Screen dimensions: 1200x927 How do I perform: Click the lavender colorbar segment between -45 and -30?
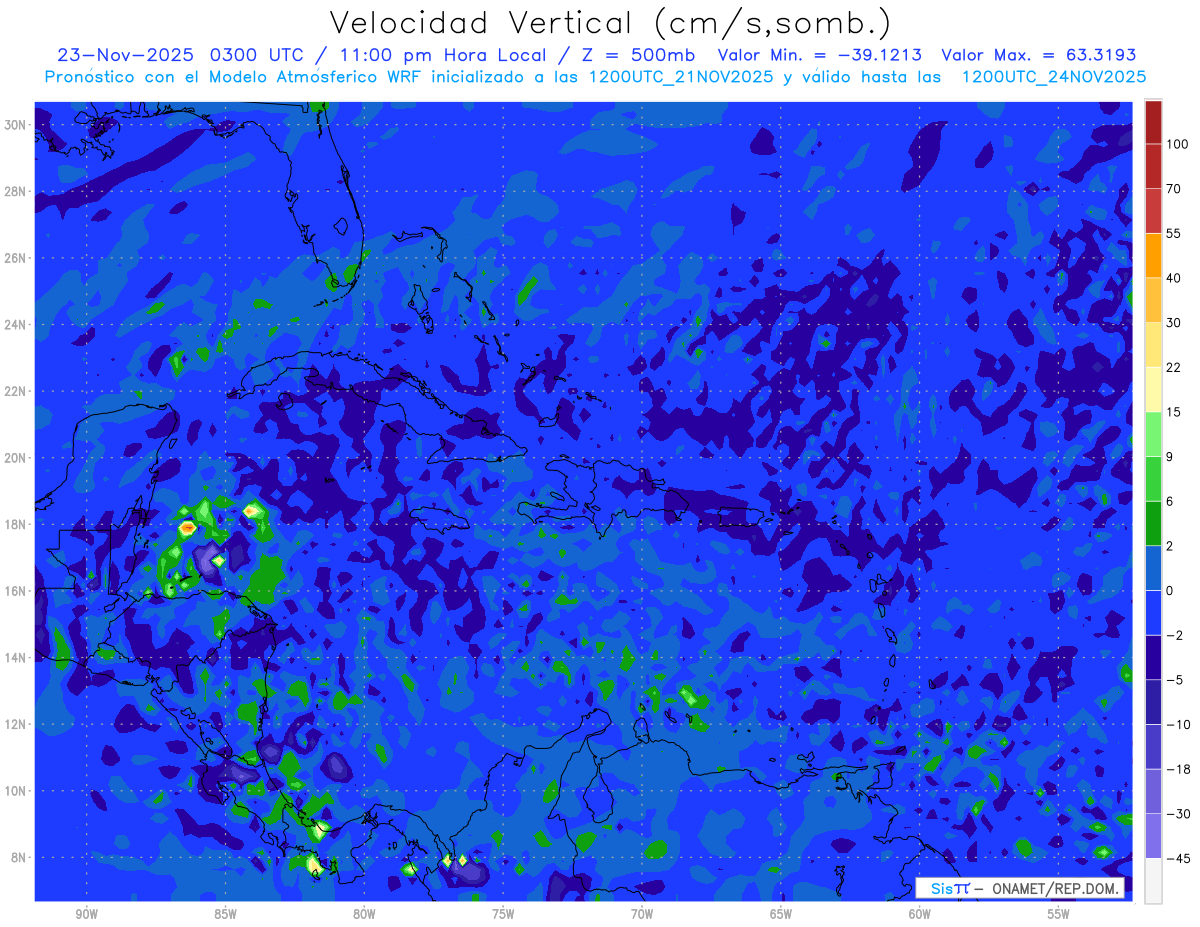pos(1153,835)
